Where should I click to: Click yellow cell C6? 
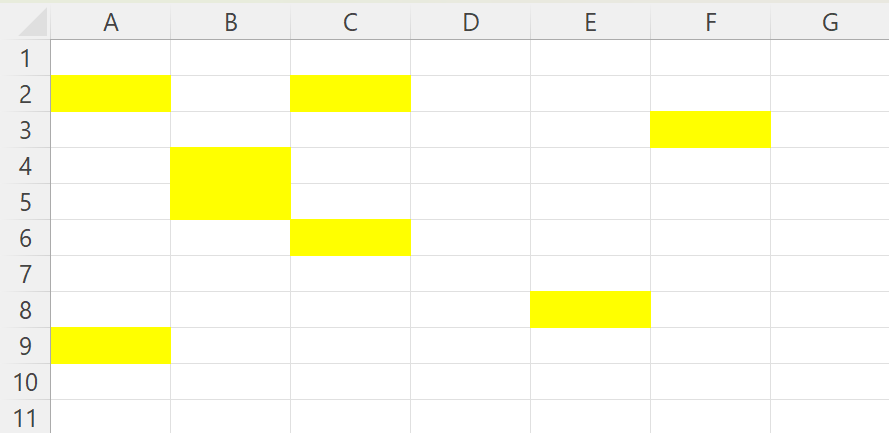350,237
